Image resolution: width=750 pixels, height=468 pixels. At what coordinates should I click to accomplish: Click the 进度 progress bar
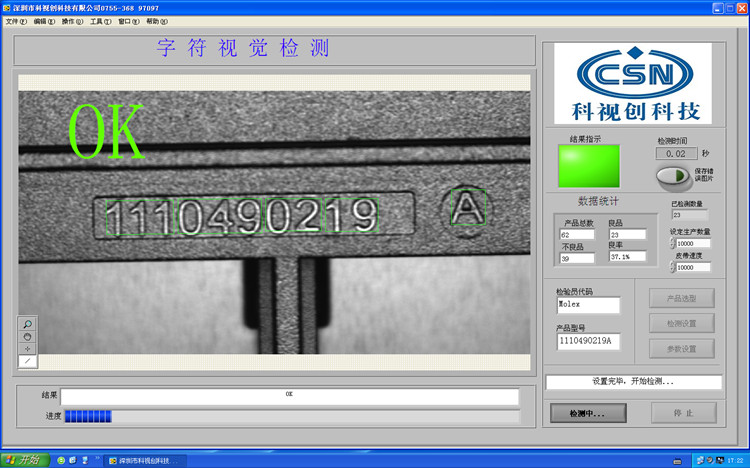pyautogui.click(x=290, y=416)
